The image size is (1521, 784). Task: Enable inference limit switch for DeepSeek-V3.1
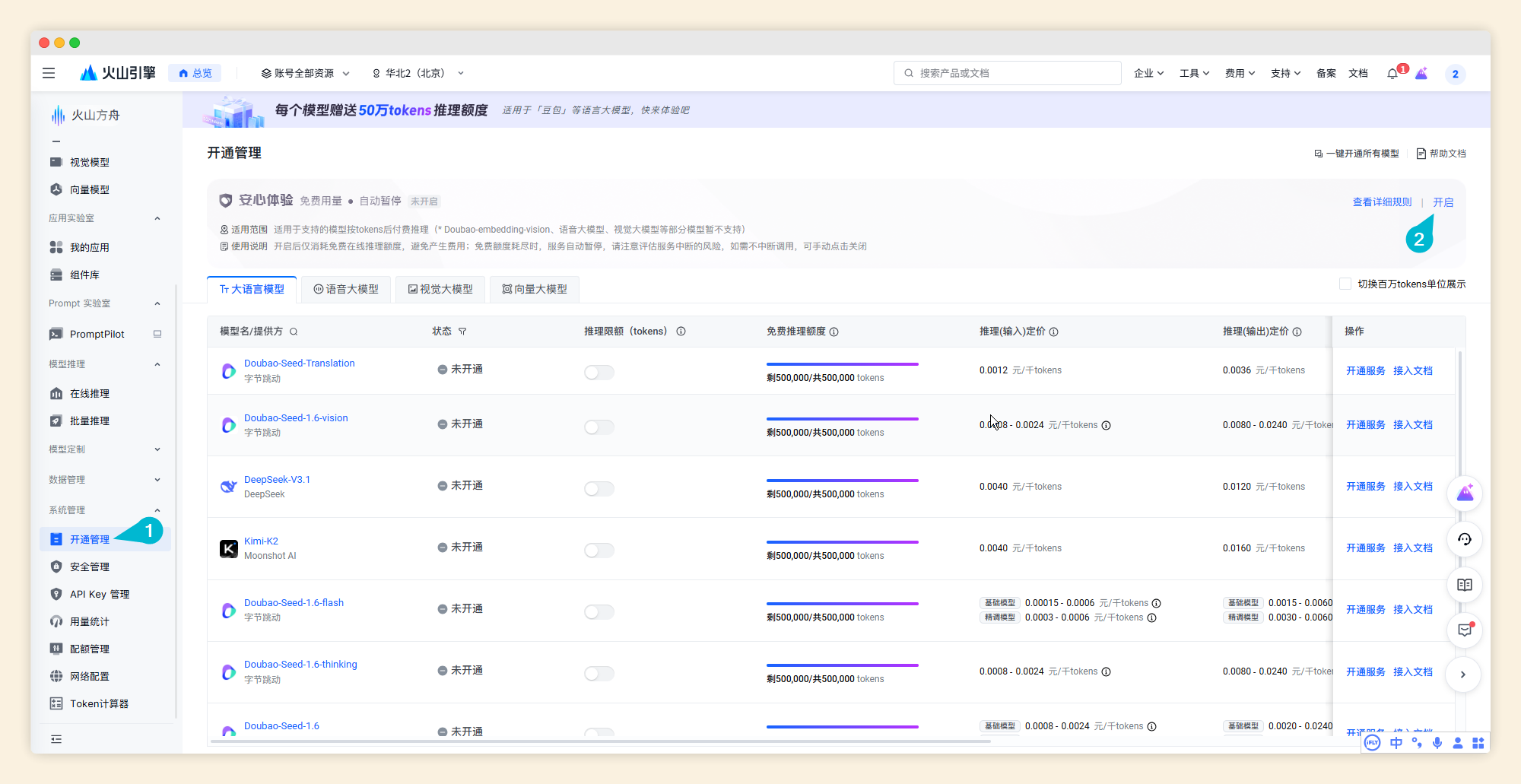599,488
